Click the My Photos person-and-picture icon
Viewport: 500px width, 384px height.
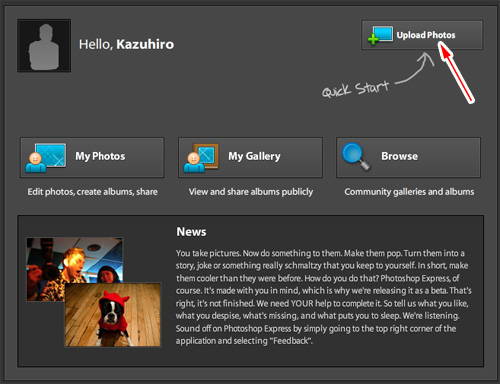(46, 158)
